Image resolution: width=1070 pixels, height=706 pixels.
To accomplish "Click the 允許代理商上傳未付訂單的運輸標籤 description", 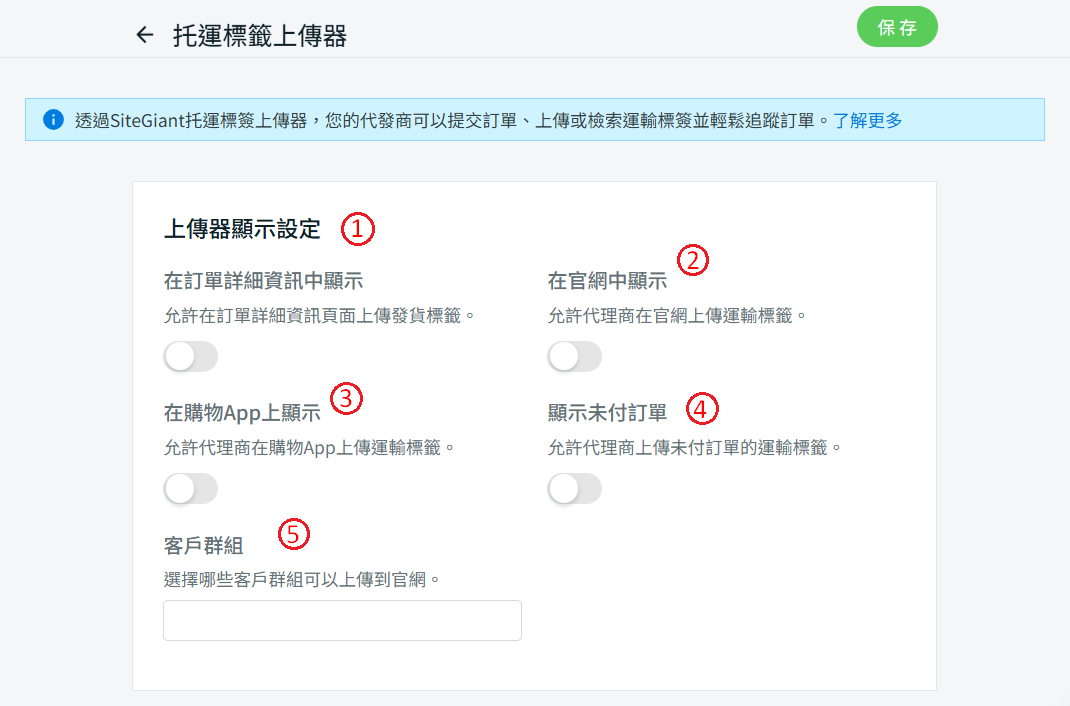I will (695, 448).
